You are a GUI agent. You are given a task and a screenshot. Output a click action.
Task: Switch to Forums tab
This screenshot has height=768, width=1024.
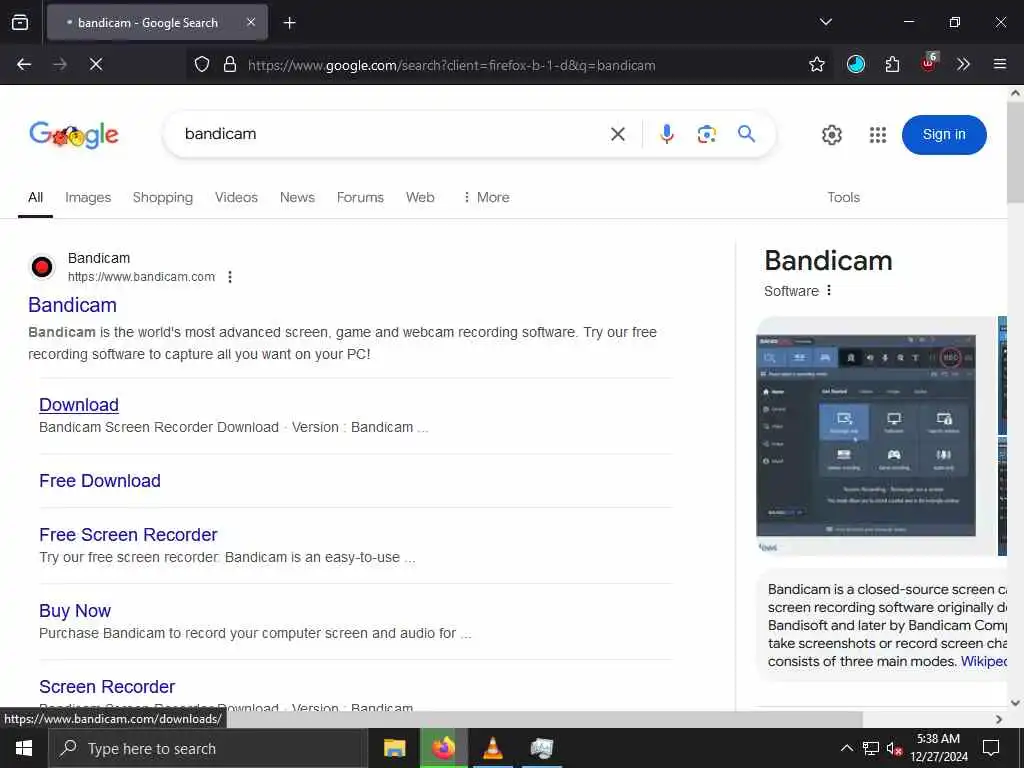[x=360, y=197]
